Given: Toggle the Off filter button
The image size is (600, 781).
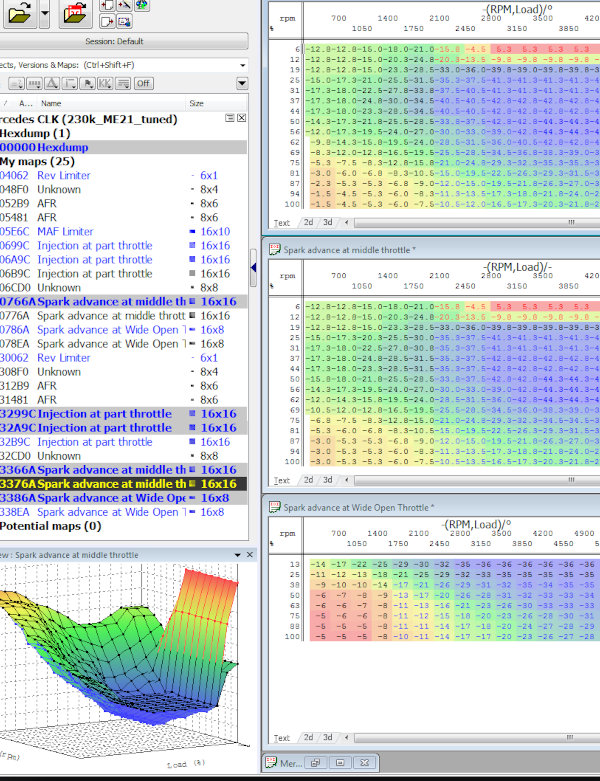Looking at the screenshot, I should (x=143, y=83).
